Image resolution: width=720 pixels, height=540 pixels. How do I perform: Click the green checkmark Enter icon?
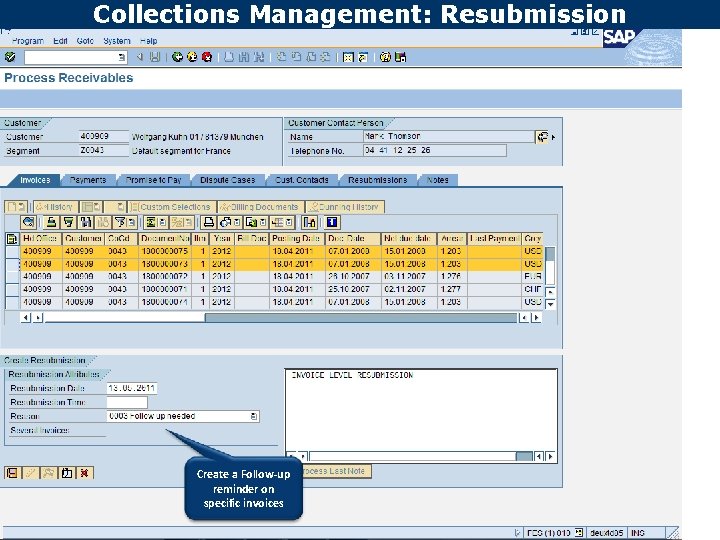click(x=10, y=57)
